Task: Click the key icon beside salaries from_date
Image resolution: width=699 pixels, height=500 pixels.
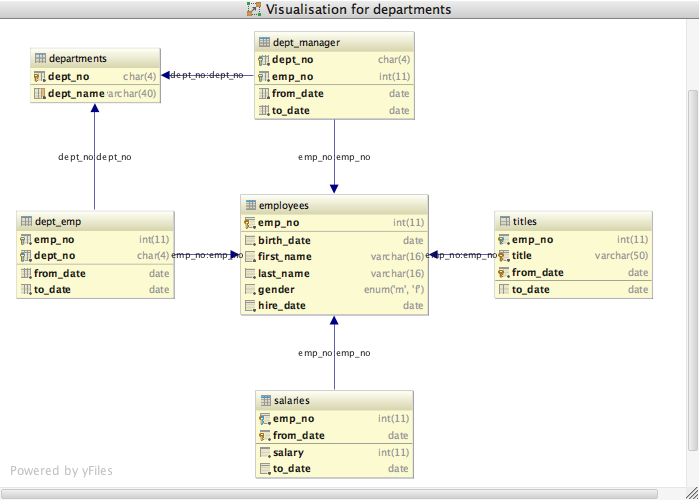Action: (x=265, y=435)
